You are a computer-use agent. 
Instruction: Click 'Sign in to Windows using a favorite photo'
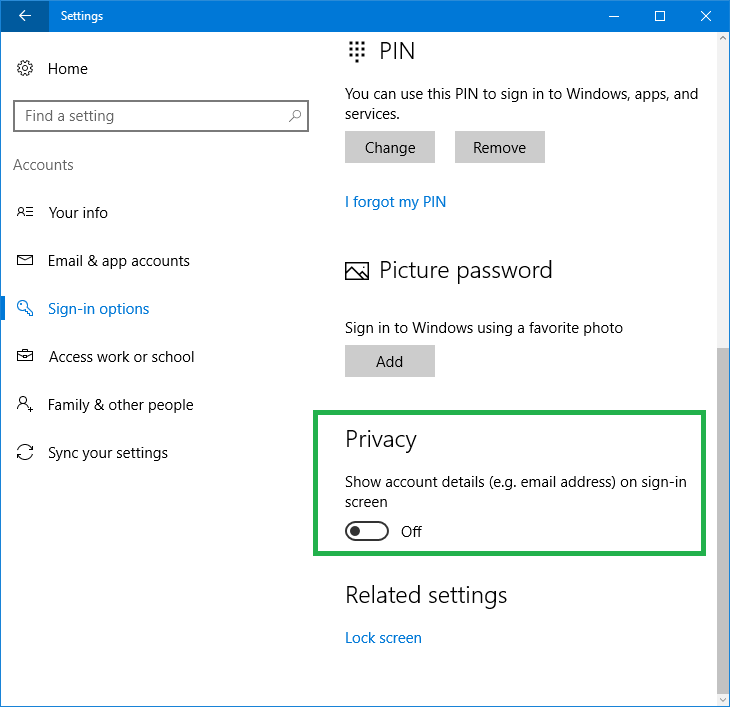(x=484, y=328)
